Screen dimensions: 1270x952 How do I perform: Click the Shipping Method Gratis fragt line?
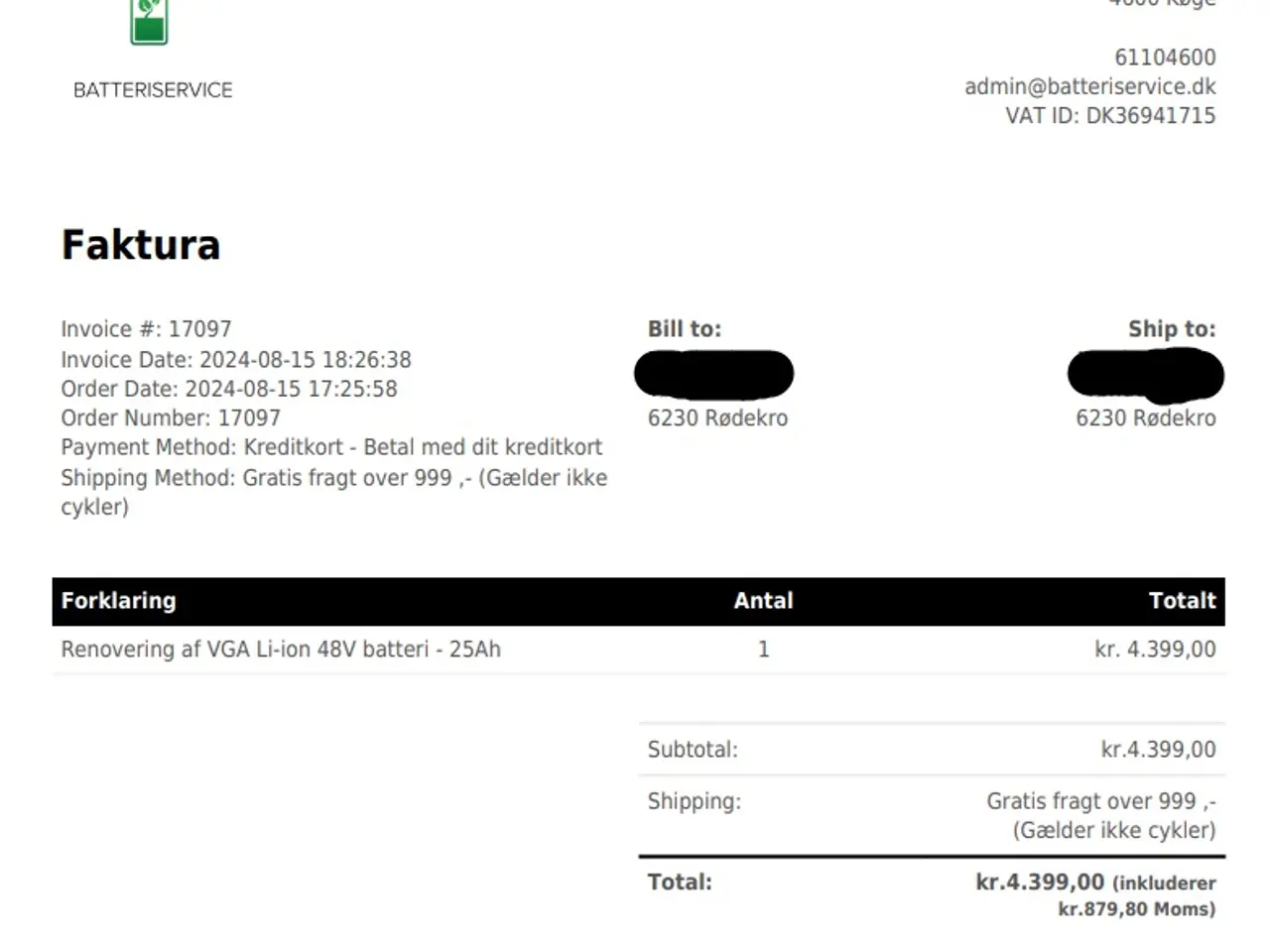pyautogui.click(x=334, y=492)
